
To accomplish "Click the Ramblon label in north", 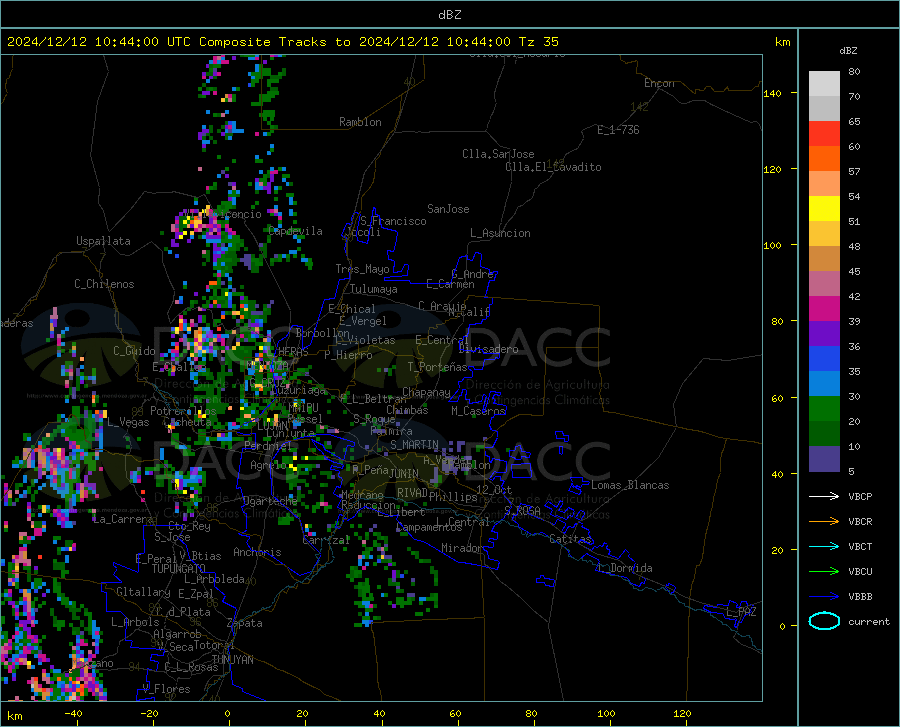I will click(x=360, y=122).
